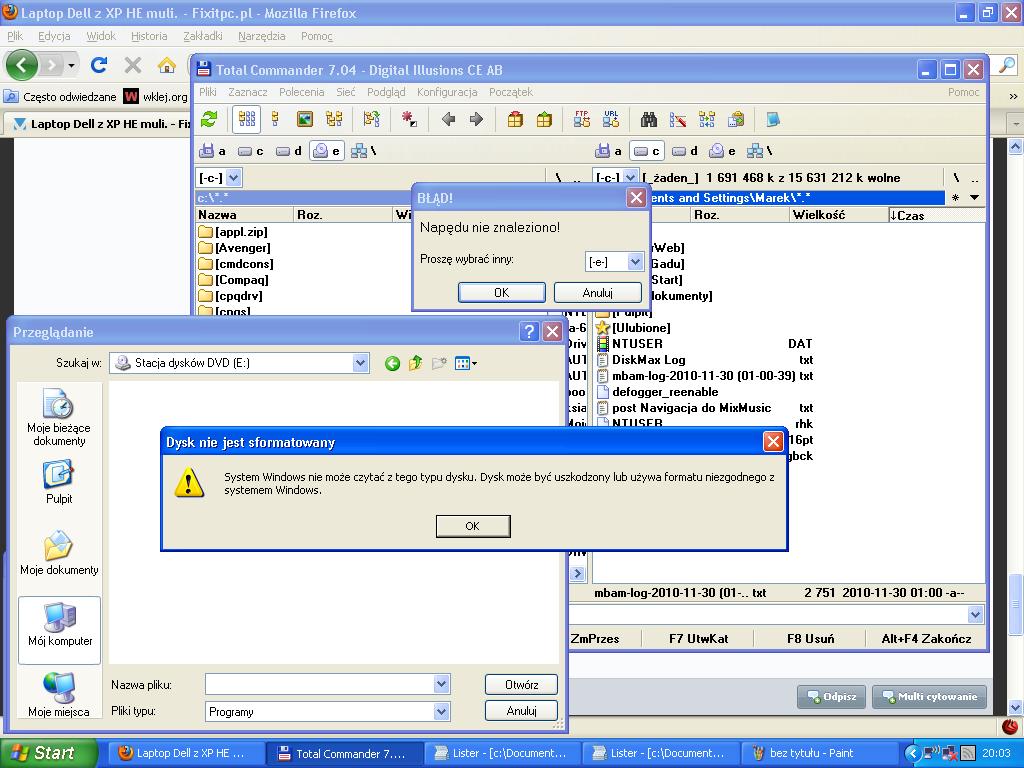Select [Avenger] folder in left panel
Image resolution: width=1024 pixels, height=768 pixels.
(234, 248)
